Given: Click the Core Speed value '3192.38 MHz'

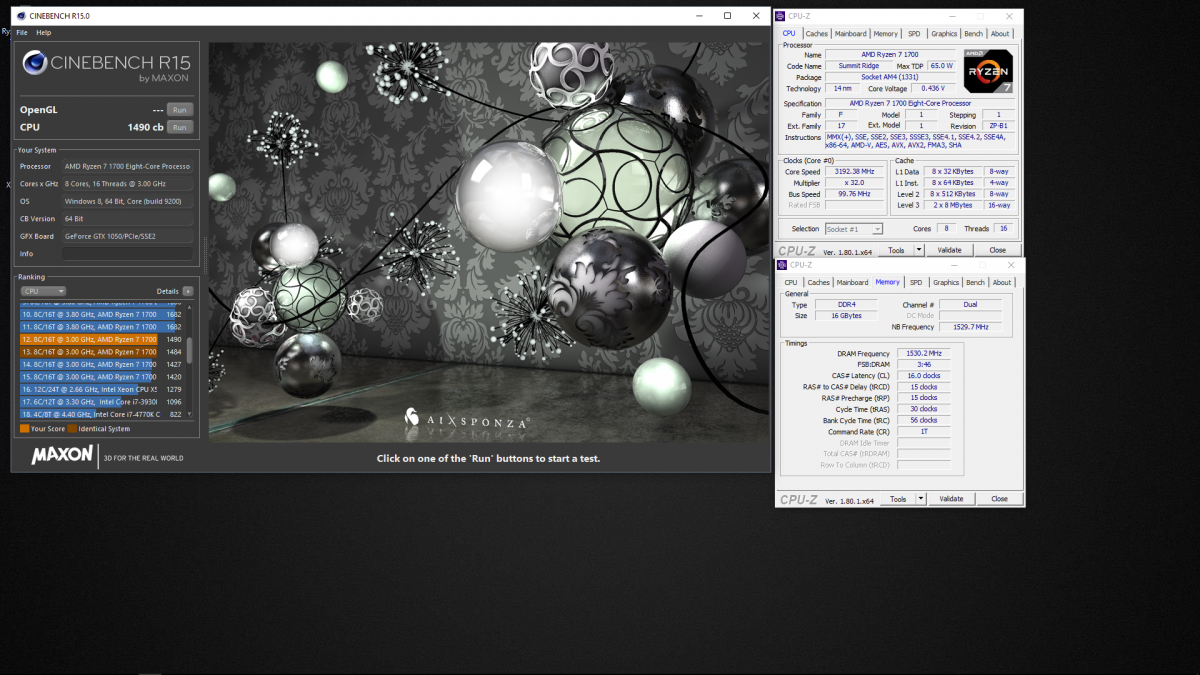Looking at the screenshot, I should [853, 172].
